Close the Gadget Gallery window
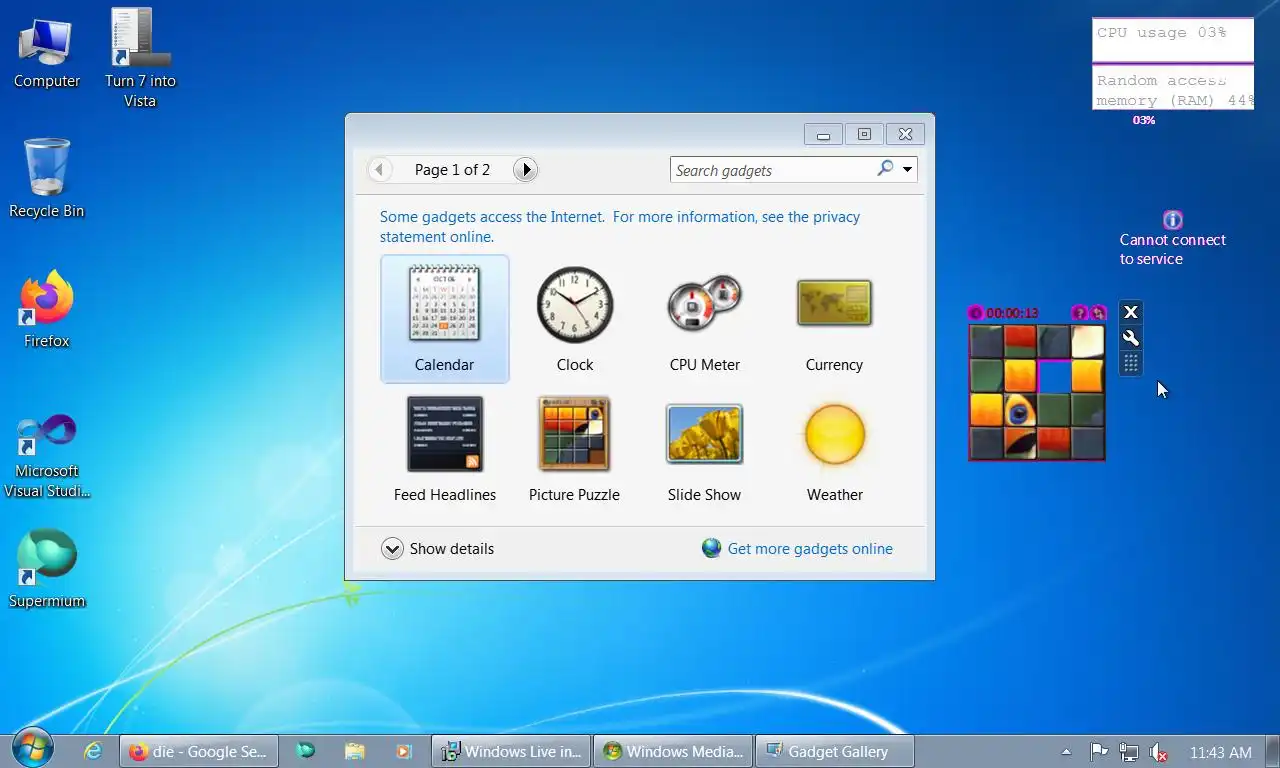1280x768 pixels. point(905,134)
